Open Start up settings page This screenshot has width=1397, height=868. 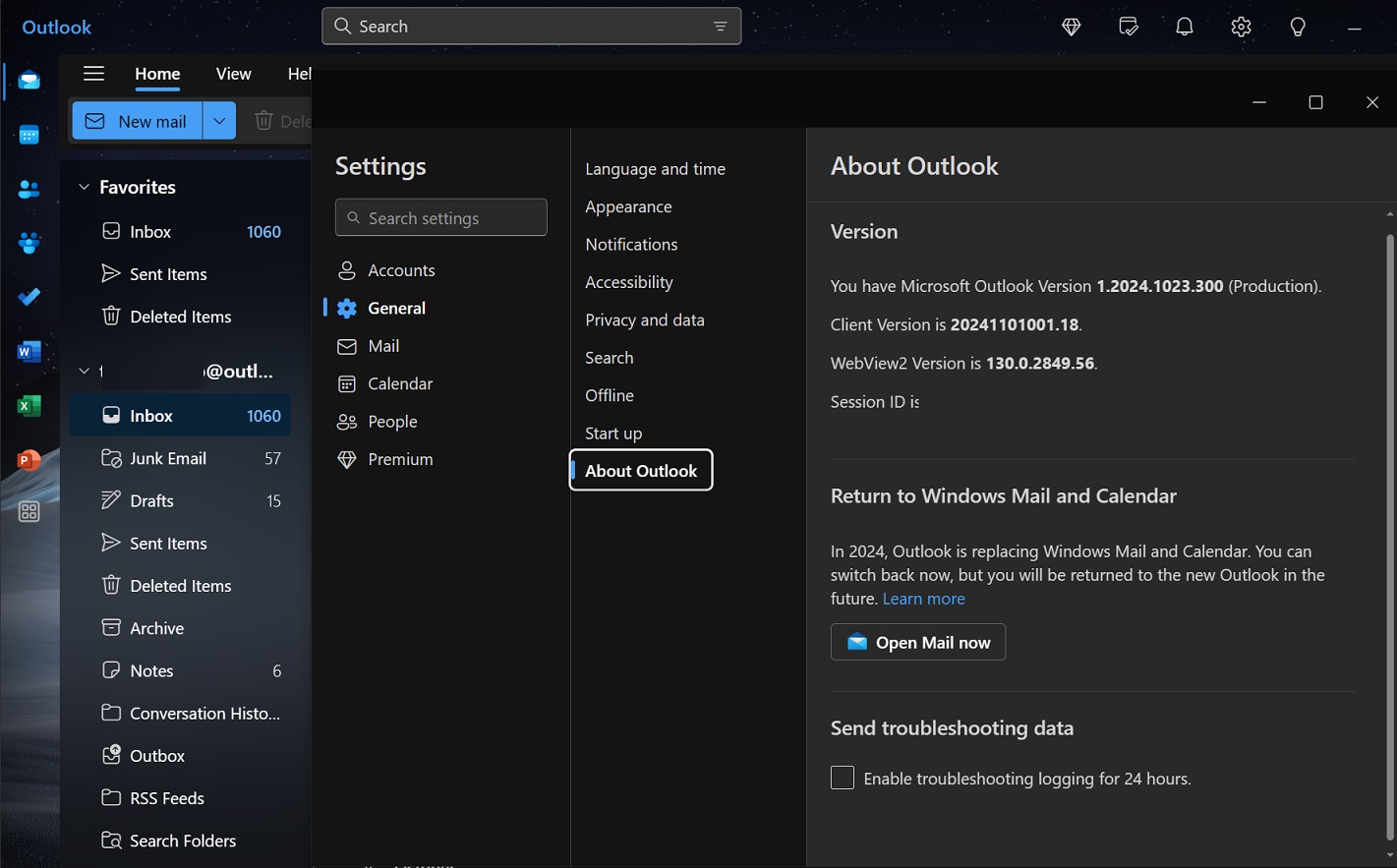click(613, 433)
